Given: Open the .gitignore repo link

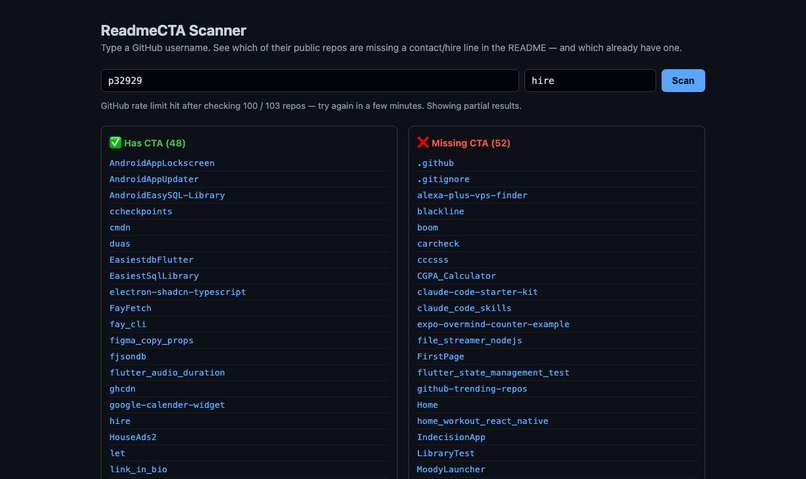Looking at the screenshot, I should tap(443, 179).
